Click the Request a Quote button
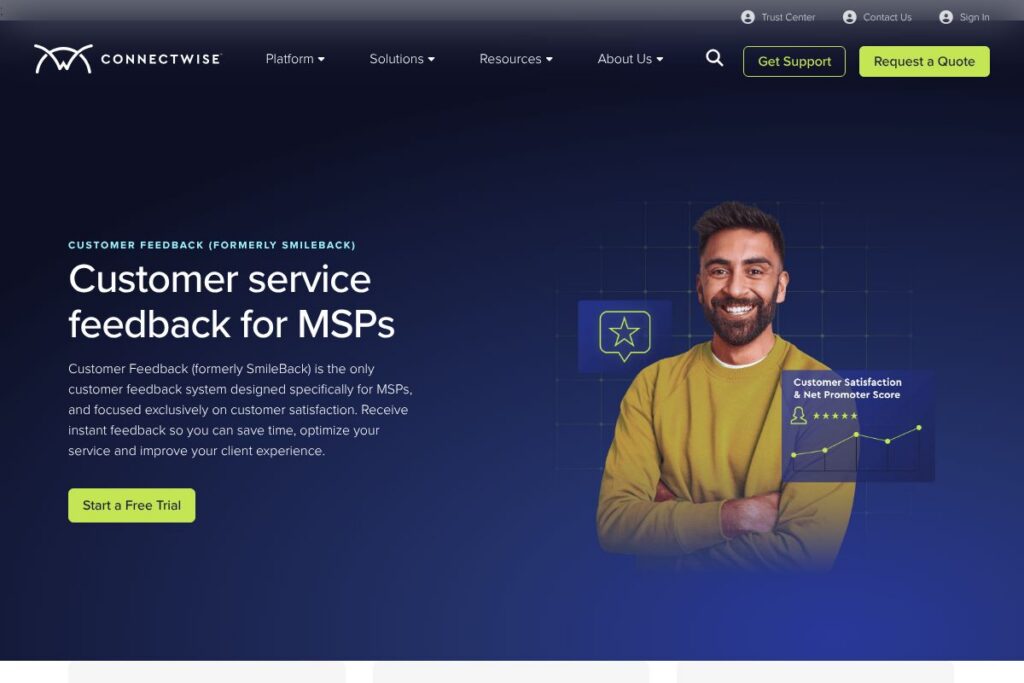 pos(924,61)
